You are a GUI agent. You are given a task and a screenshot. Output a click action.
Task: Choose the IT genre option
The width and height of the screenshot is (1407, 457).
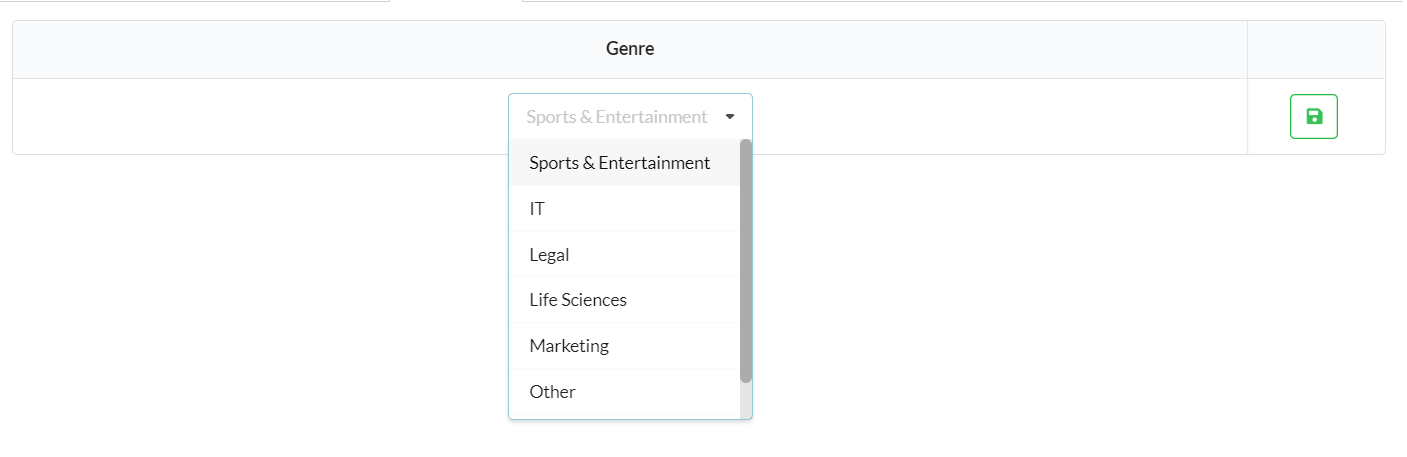624,208
